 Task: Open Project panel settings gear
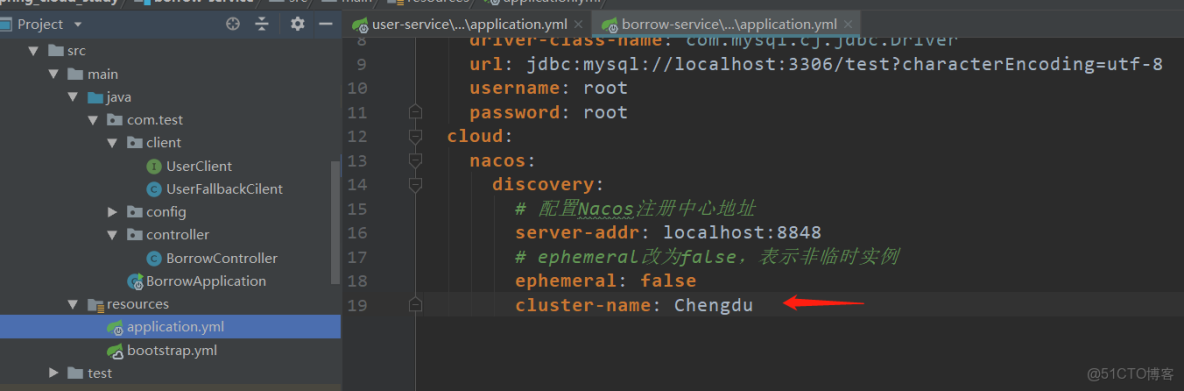(x=298, y=24)
